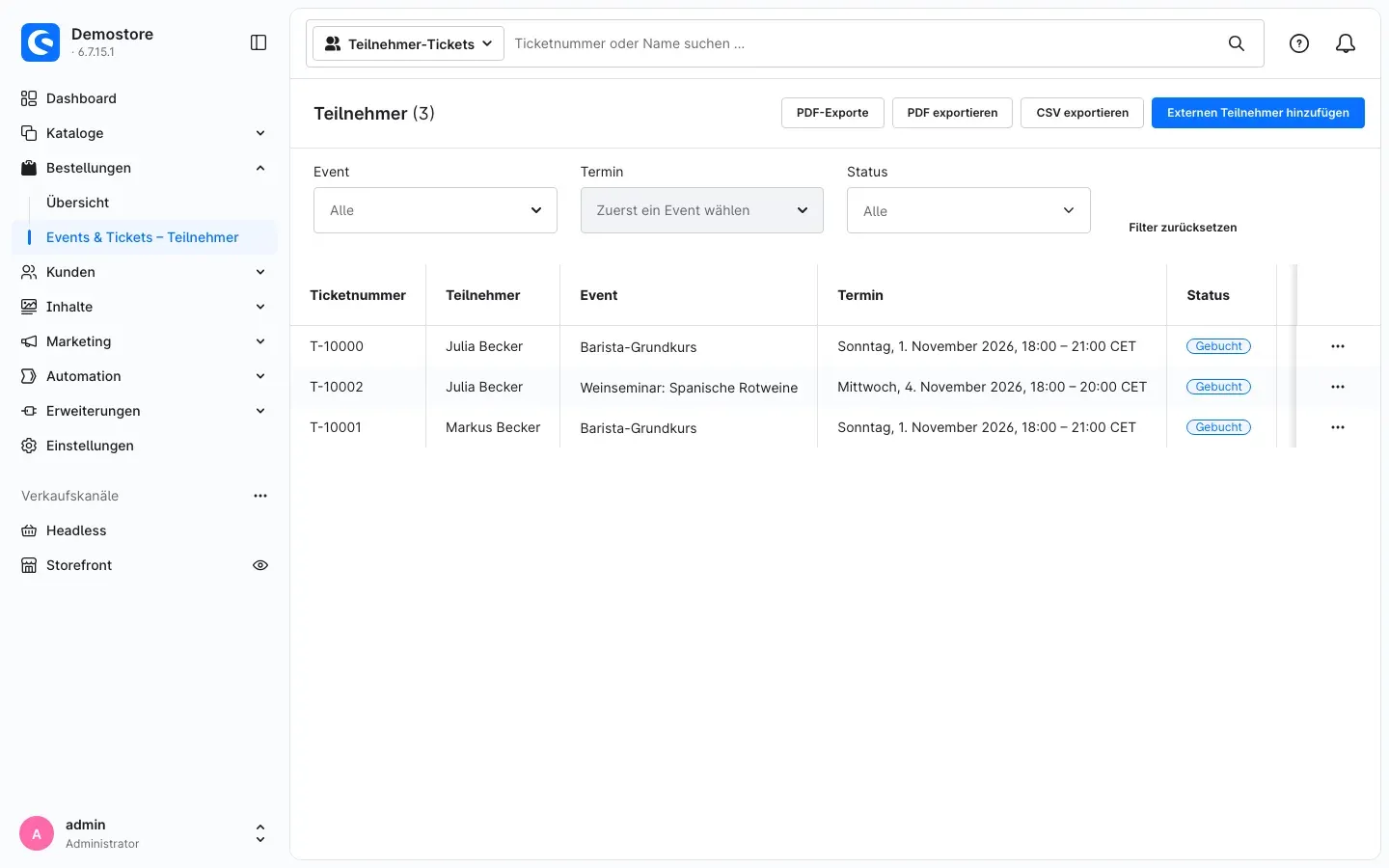The height and width of the screenshot is (868, 1389).
Task: Open the help question mark icon
Action: coord(1299,43)
